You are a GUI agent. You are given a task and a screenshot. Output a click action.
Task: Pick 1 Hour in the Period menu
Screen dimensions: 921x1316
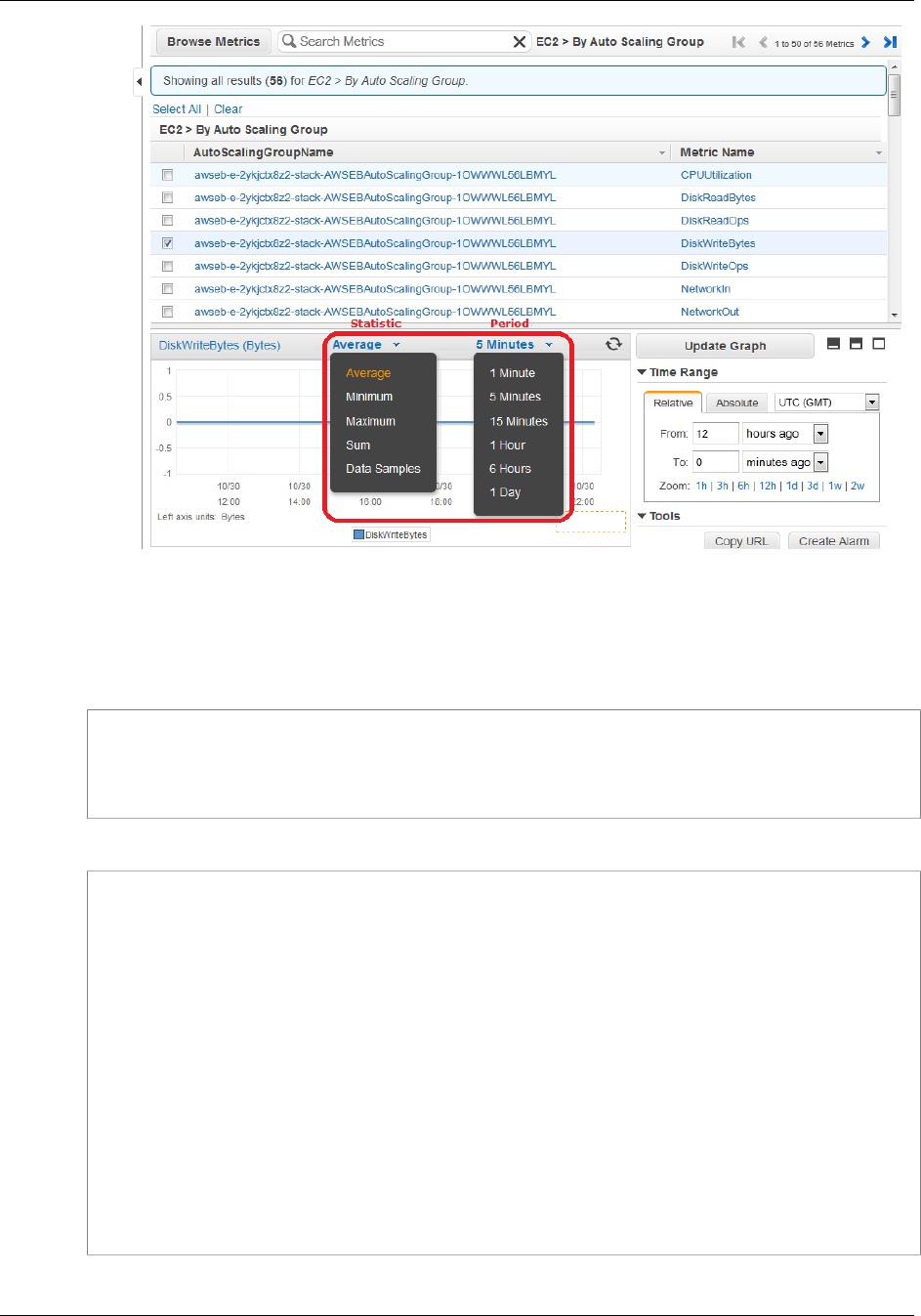click(x=508, y=446)
